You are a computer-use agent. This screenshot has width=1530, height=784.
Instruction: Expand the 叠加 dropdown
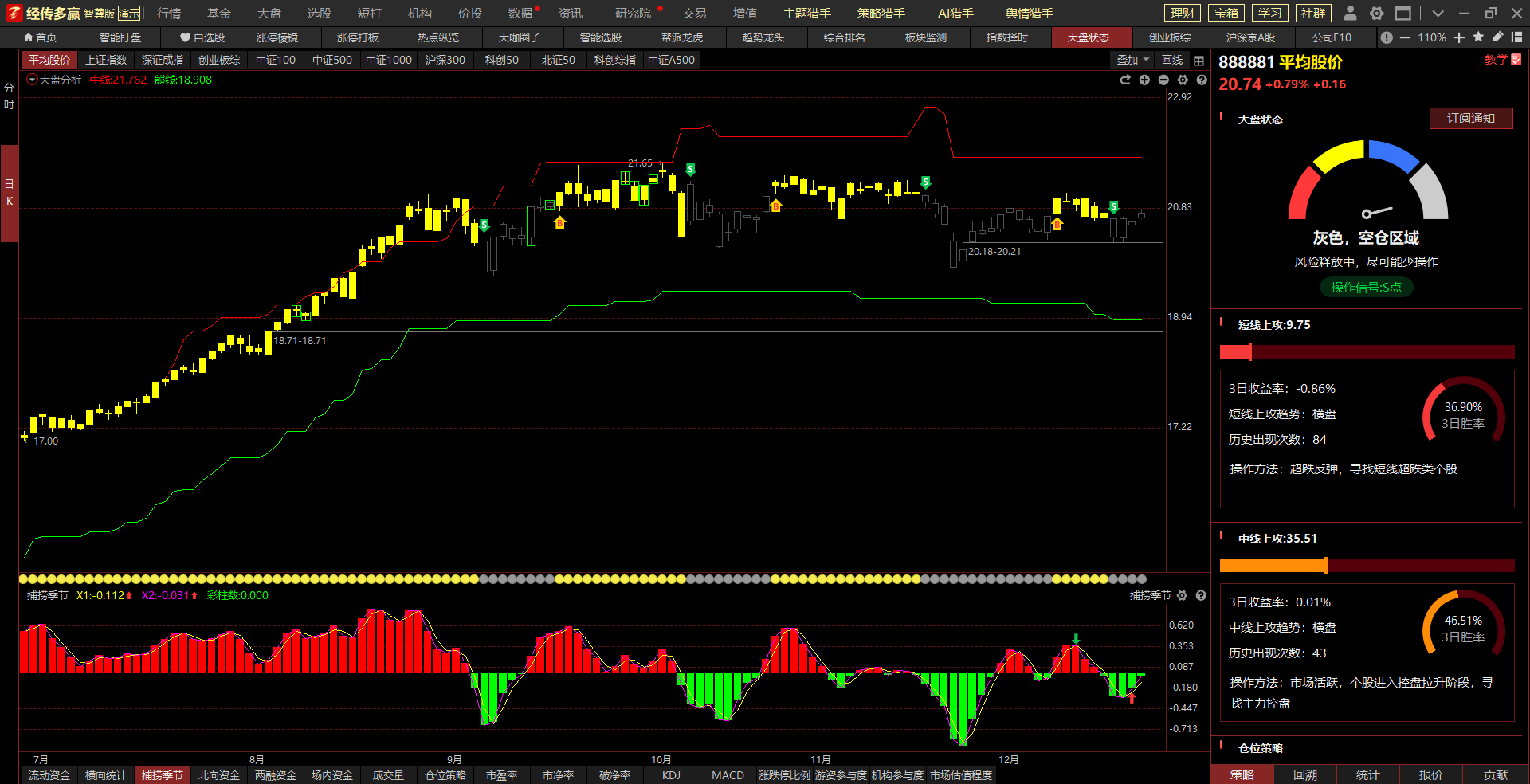[1132, 61]
